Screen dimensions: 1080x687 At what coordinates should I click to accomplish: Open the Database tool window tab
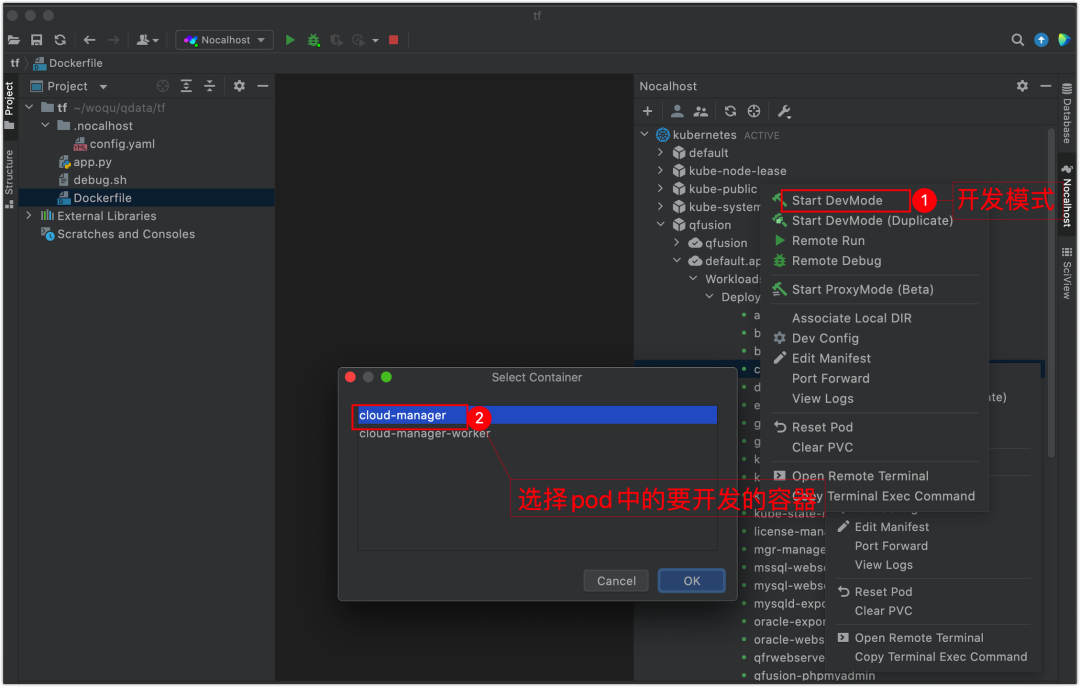click(x=1067, y=114)
